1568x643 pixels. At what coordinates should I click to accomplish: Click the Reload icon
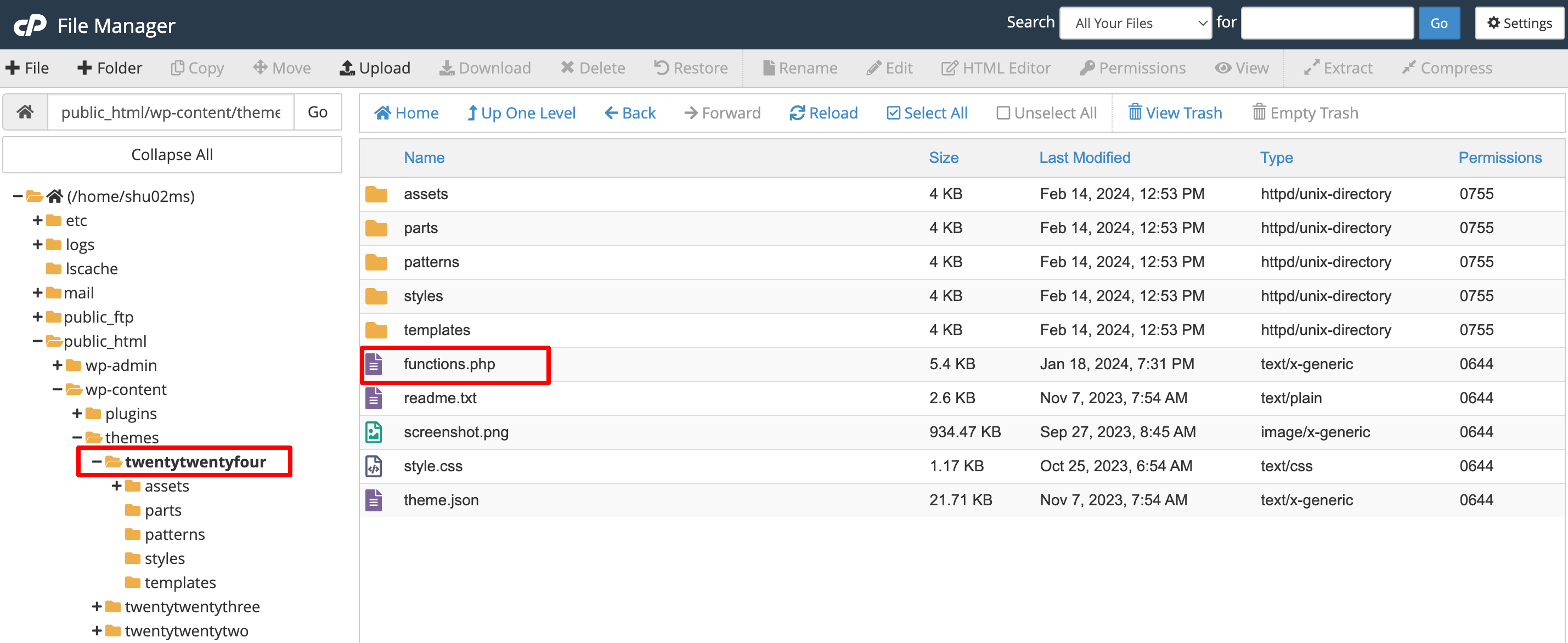tap(797, 113)
